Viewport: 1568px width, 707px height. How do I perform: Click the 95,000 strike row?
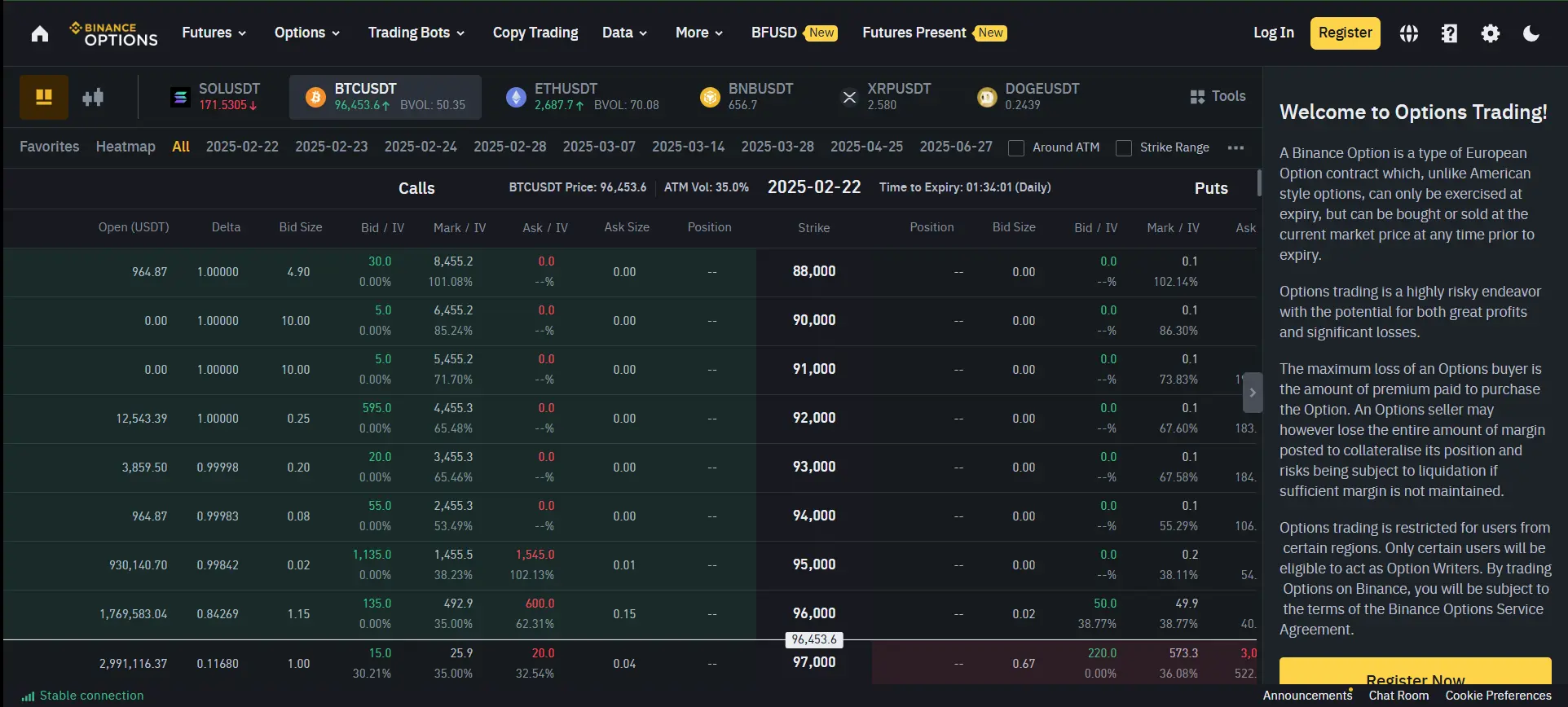pyautogui.click(x=631, y=565)
